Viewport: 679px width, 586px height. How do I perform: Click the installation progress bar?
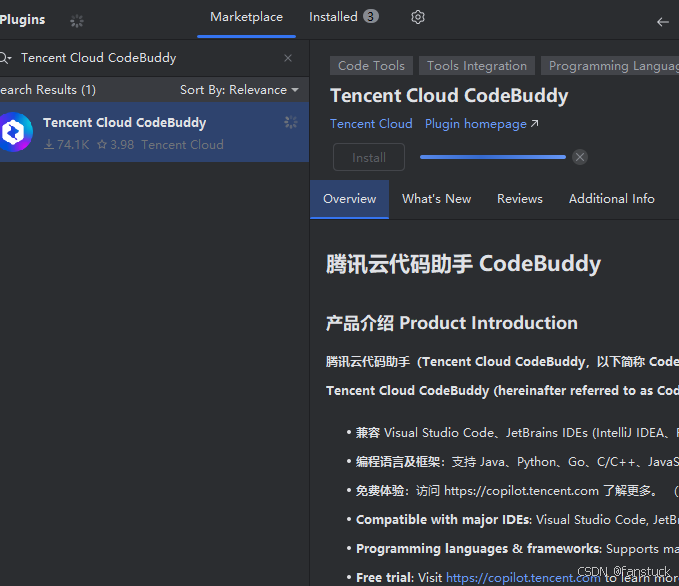[493, 157]
